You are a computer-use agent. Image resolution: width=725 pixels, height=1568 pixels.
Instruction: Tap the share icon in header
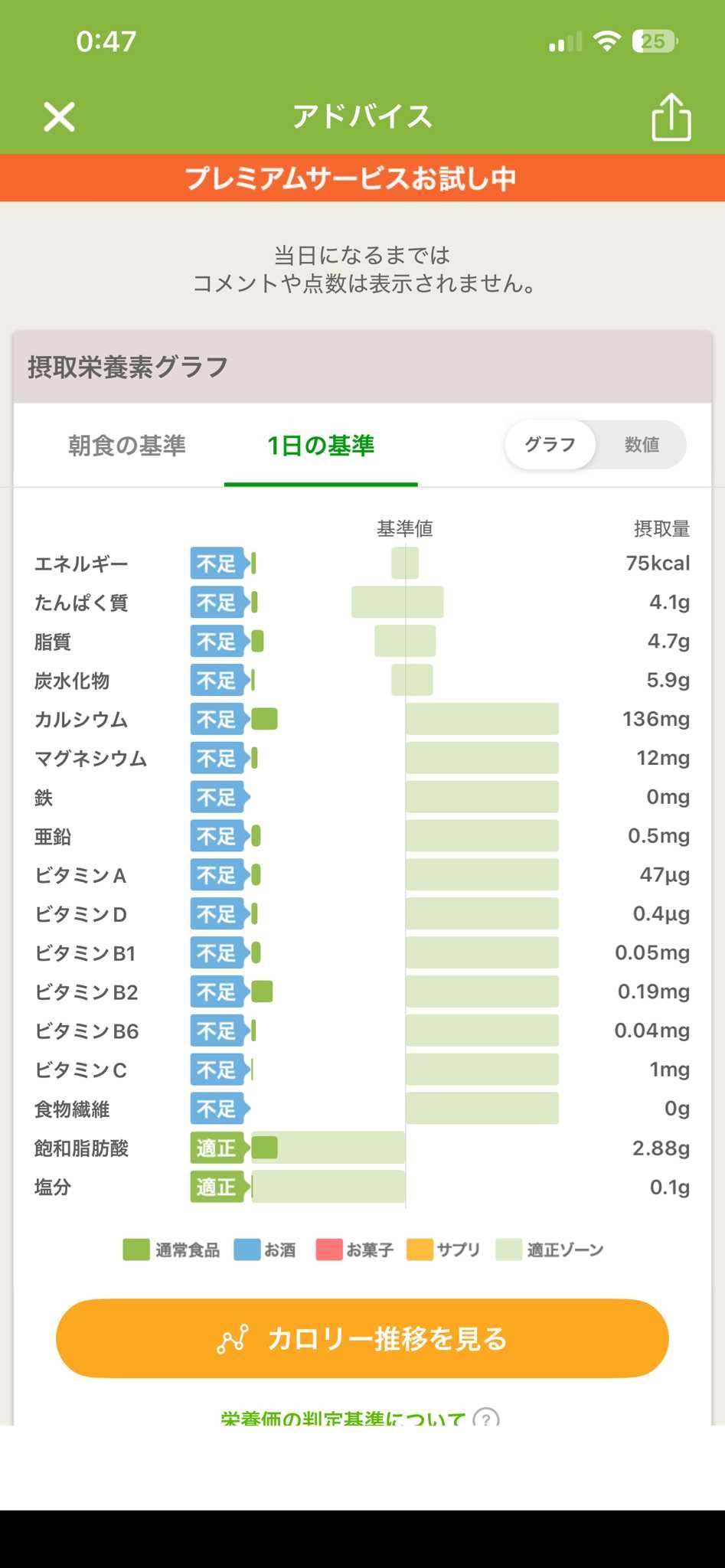coord(671,117)
